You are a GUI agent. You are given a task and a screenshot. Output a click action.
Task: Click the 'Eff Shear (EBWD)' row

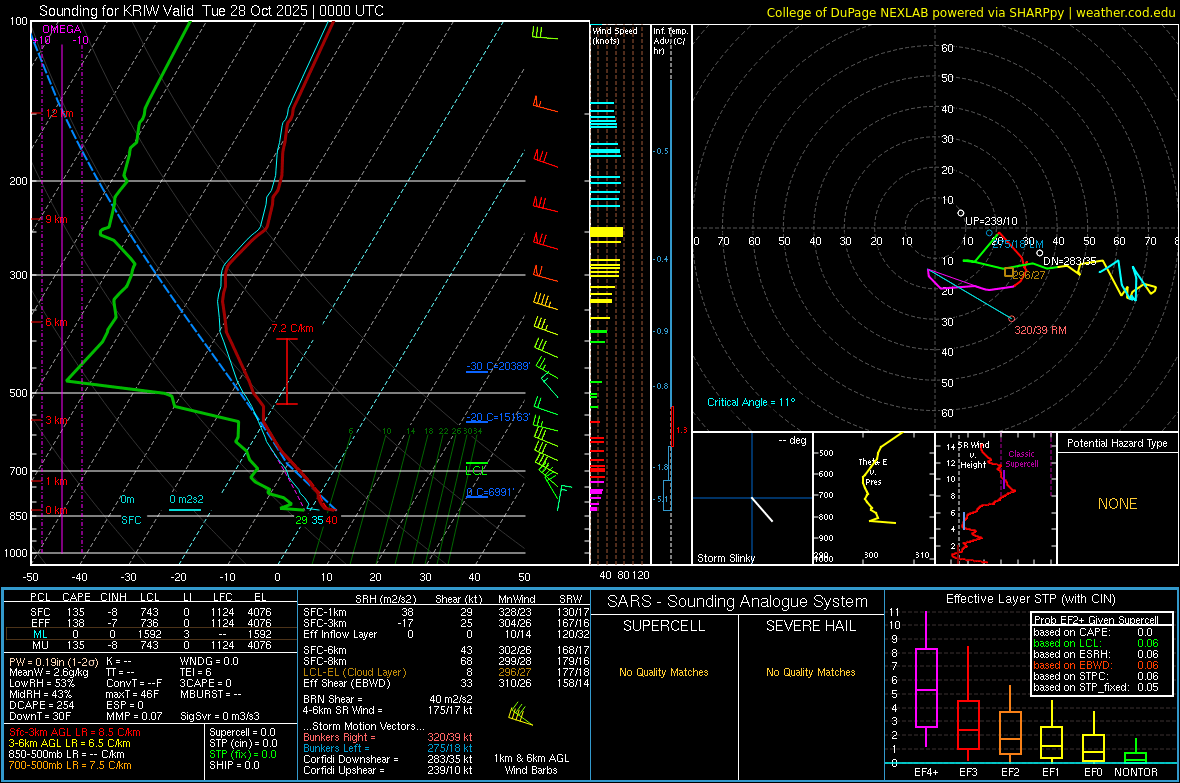(x=446, y=683)
